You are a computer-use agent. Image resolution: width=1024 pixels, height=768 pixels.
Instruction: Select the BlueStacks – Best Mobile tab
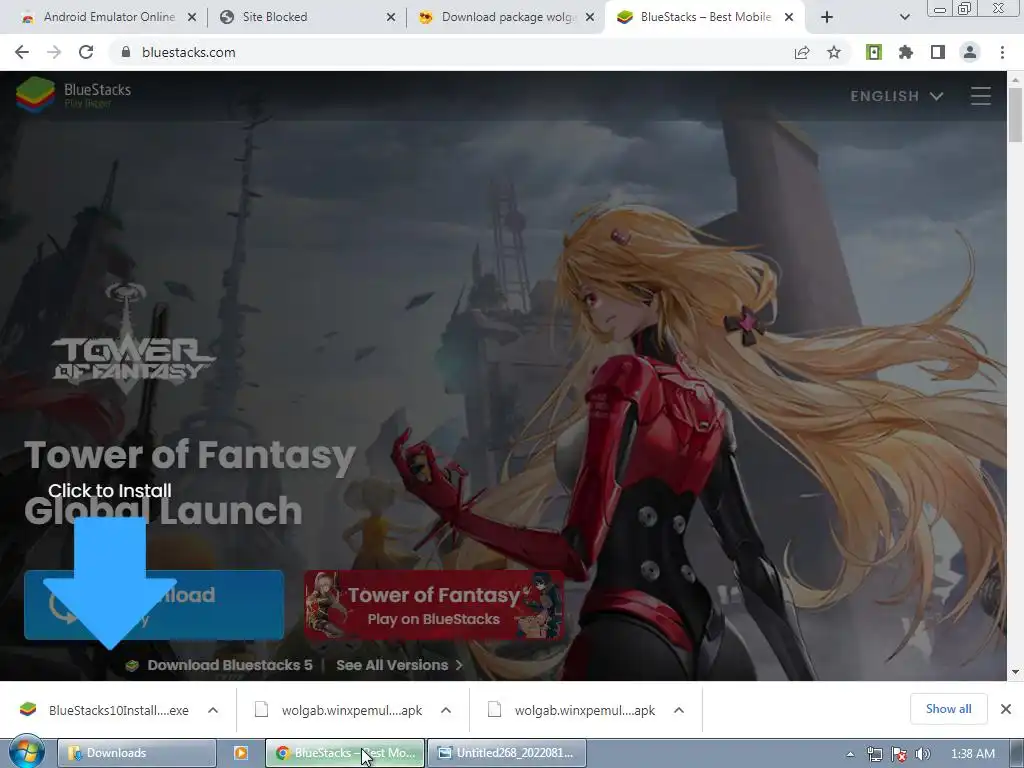click(x=704, y=17)
